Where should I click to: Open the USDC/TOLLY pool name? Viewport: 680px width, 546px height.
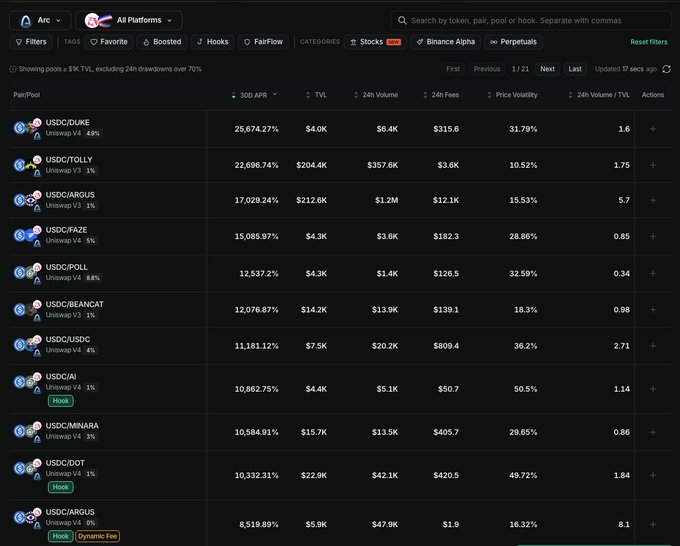coord(69,160)
